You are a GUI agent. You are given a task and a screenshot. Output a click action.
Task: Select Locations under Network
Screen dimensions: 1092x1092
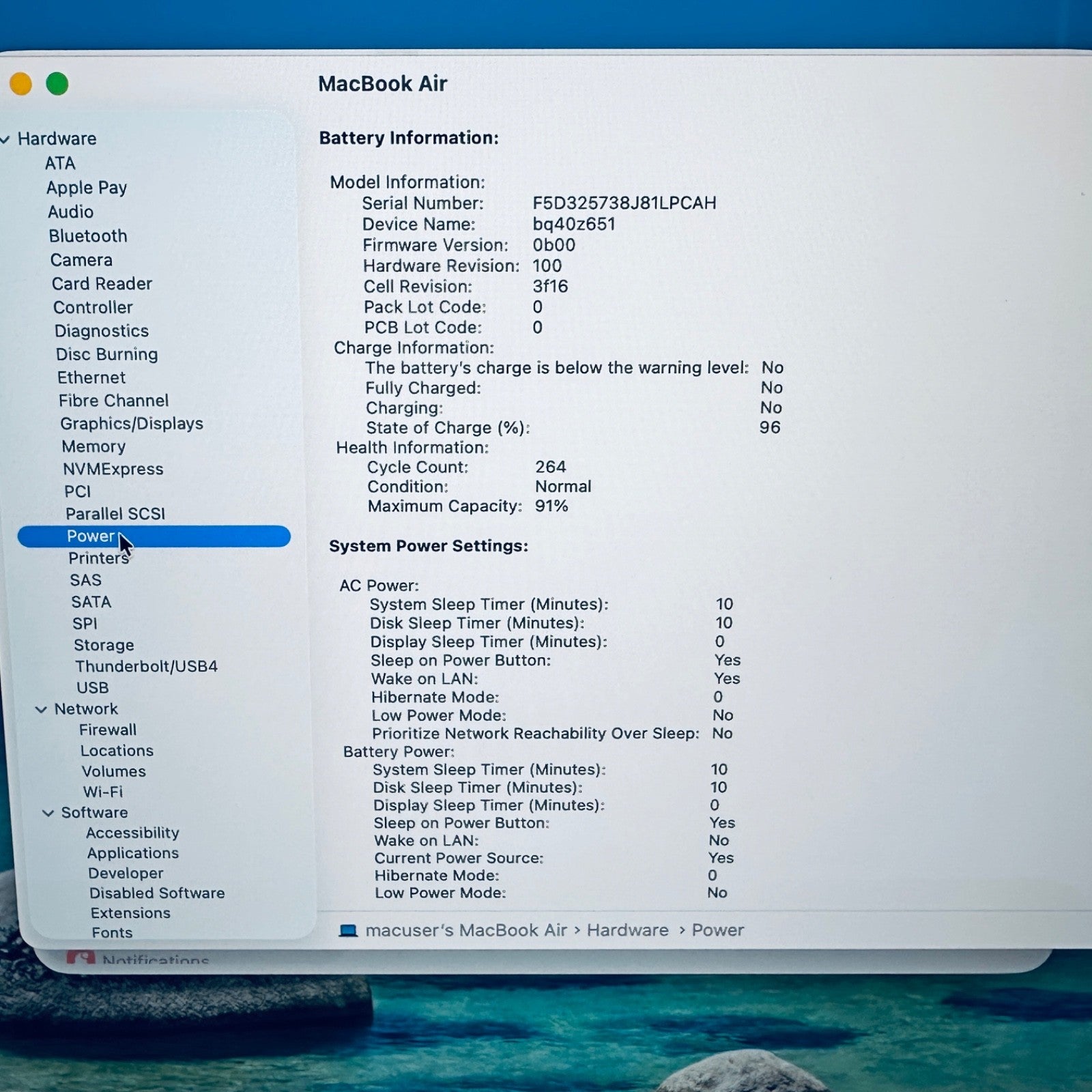pos(117,750)
